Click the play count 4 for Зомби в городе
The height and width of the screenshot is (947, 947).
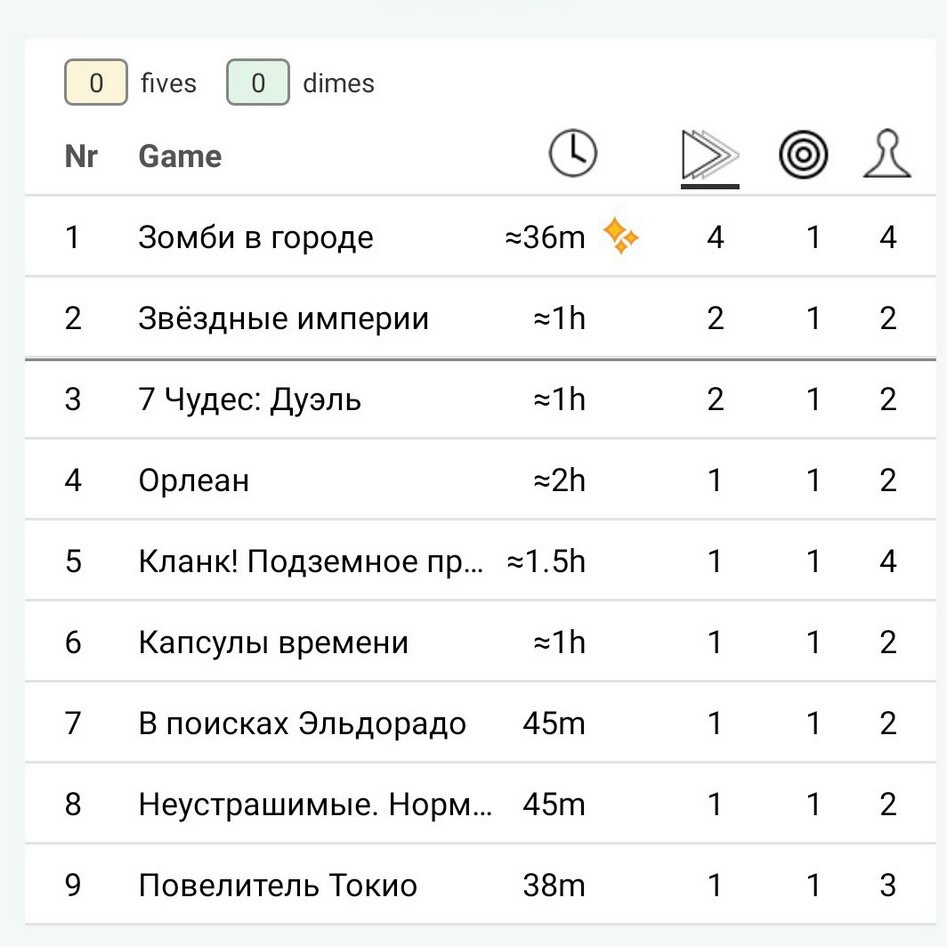(715, 237)
